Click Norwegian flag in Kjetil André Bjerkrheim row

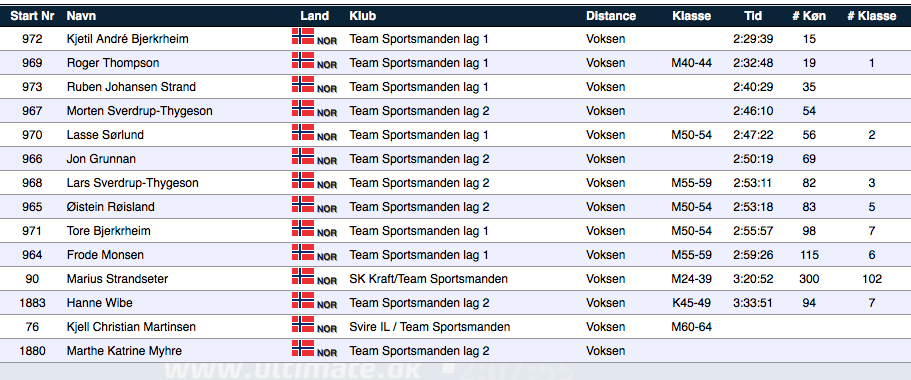click(303, 36)
